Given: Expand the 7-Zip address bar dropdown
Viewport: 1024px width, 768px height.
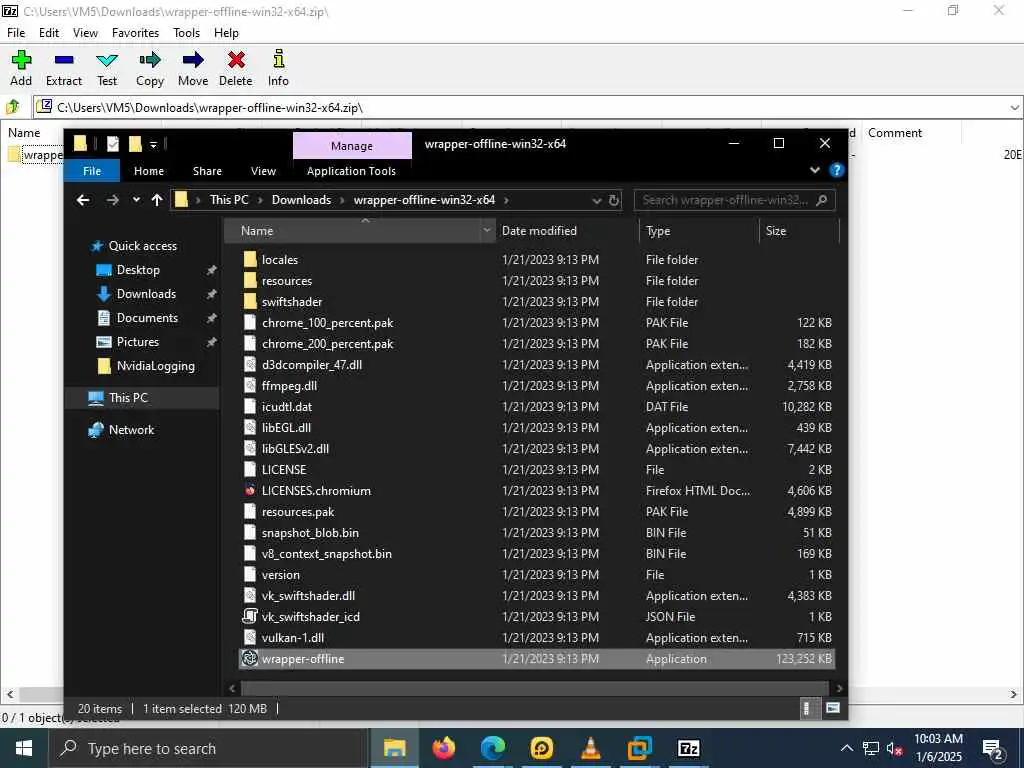Looking at the screenshot, I should pyautogui.click(x=1014, y=107).
